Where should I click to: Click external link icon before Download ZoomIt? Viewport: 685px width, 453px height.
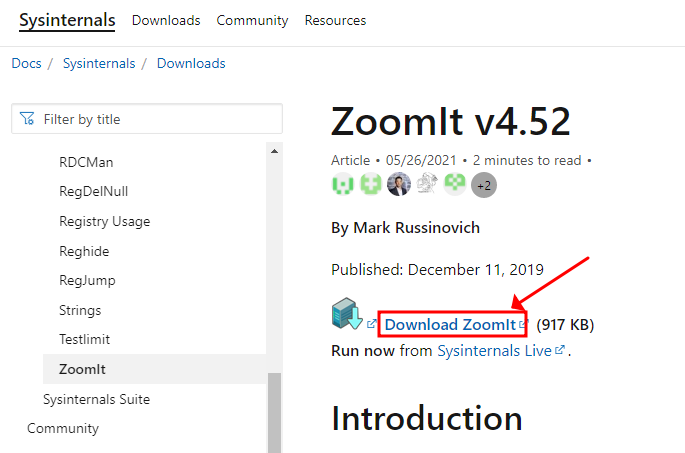(x=371, y=324)
